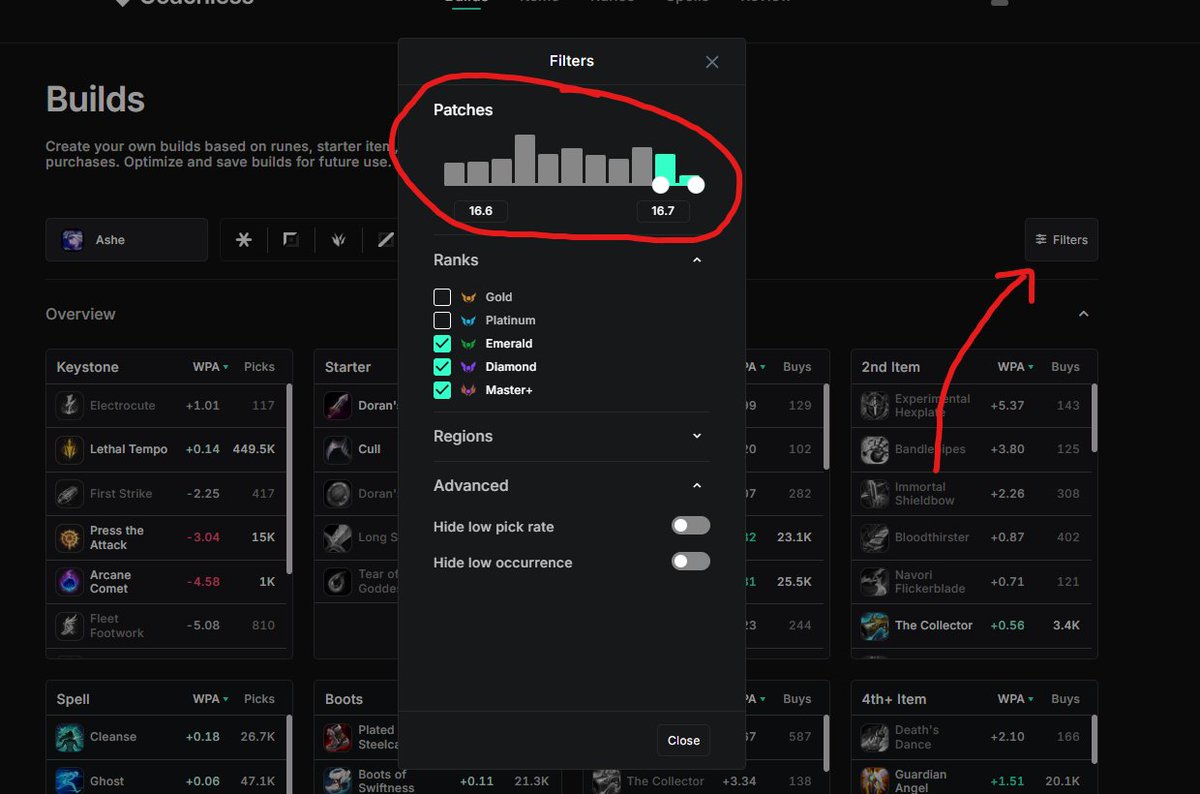Sort 4th+ Item table by WPA
1200x794 pixels.
pos(1015,699)
